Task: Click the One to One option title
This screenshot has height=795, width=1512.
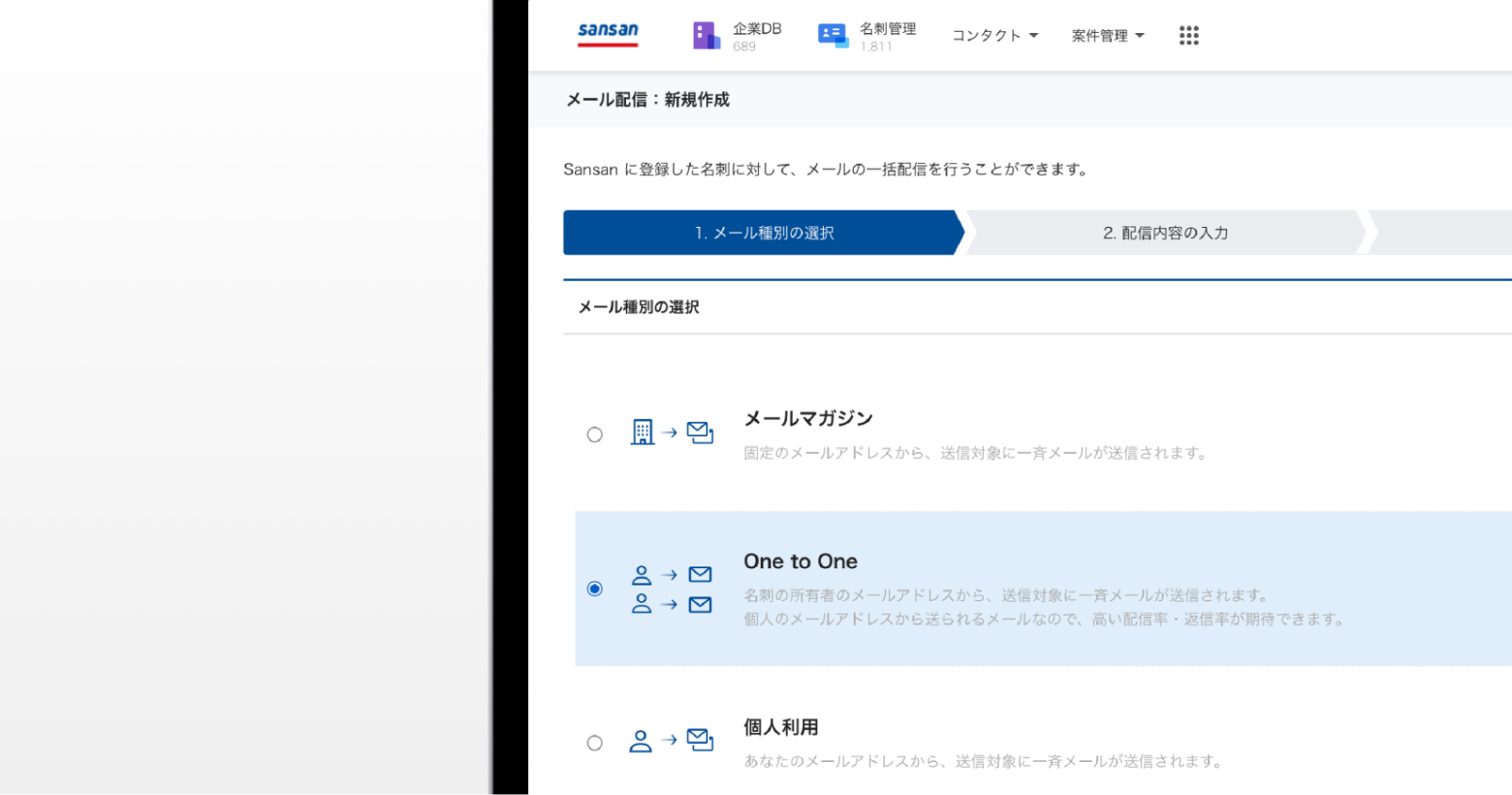Action: (801, 561)
